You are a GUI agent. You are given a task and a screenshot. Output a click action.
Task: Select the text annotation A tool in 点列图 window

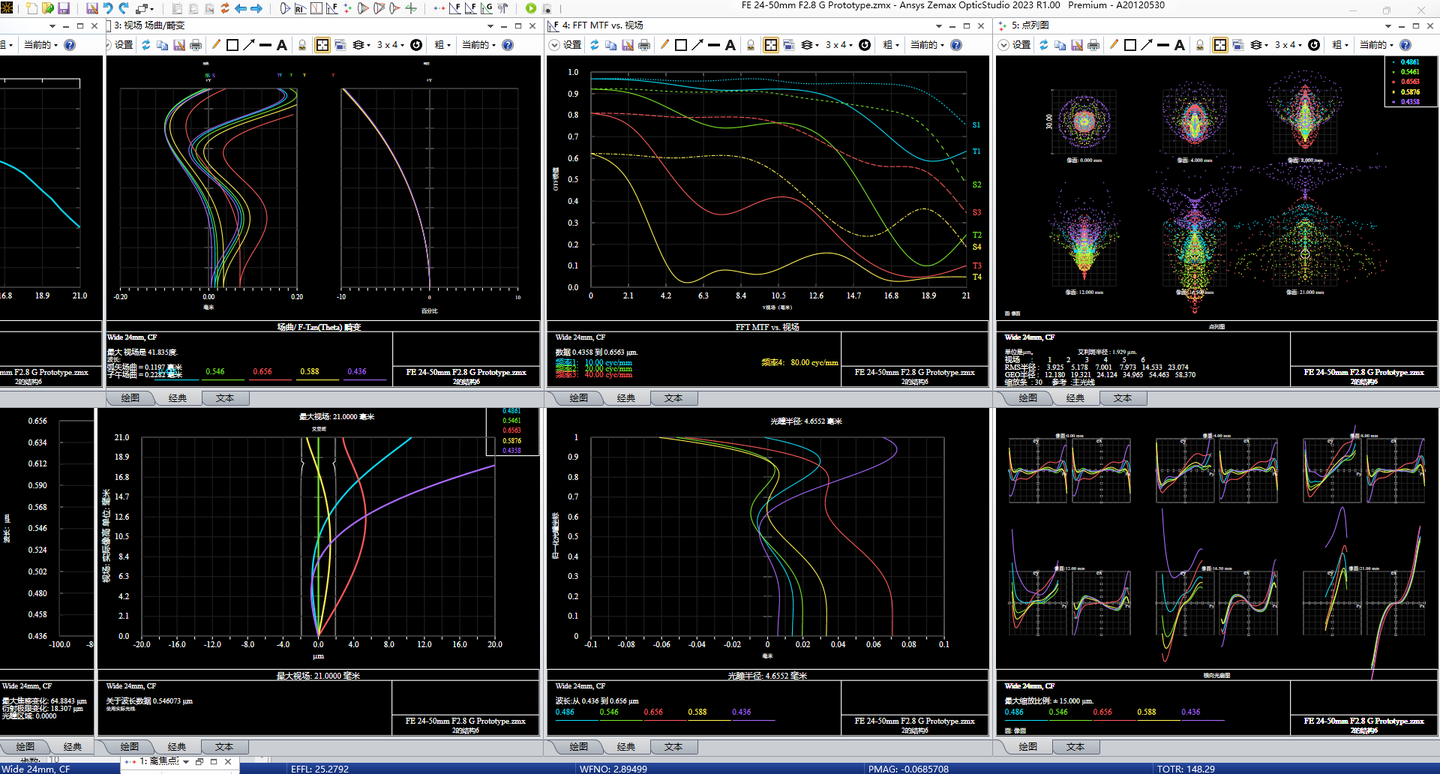1181,45
